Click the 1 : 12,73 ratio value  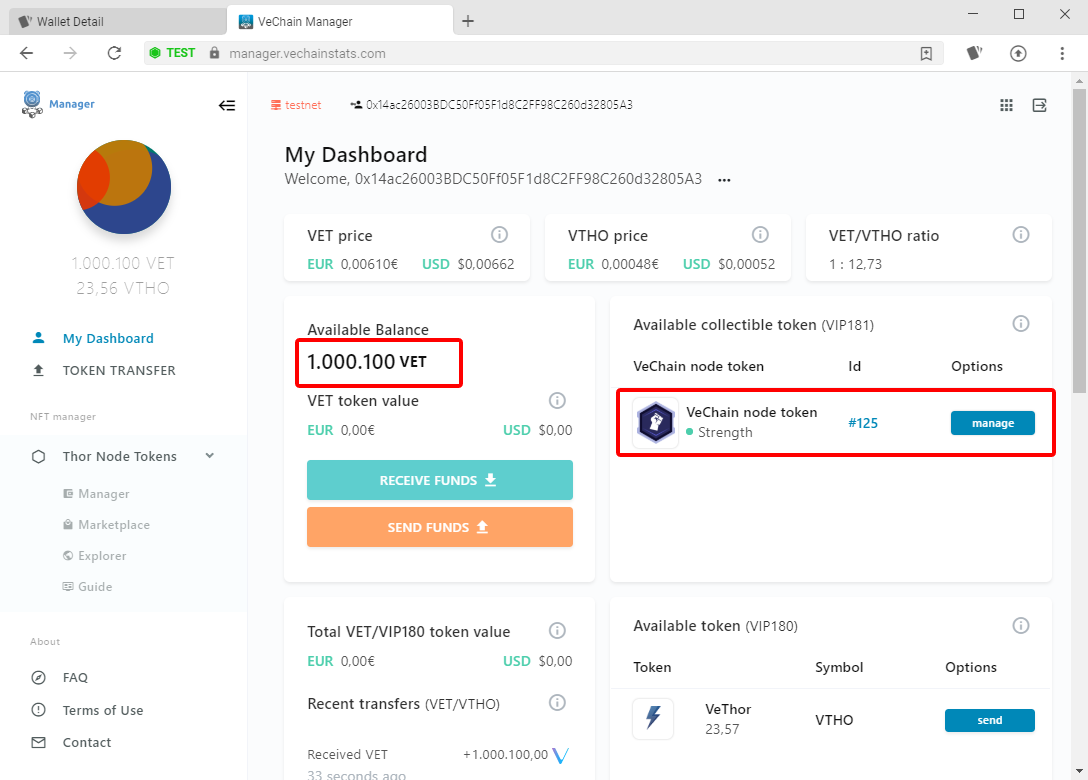(x=856, y=264)
